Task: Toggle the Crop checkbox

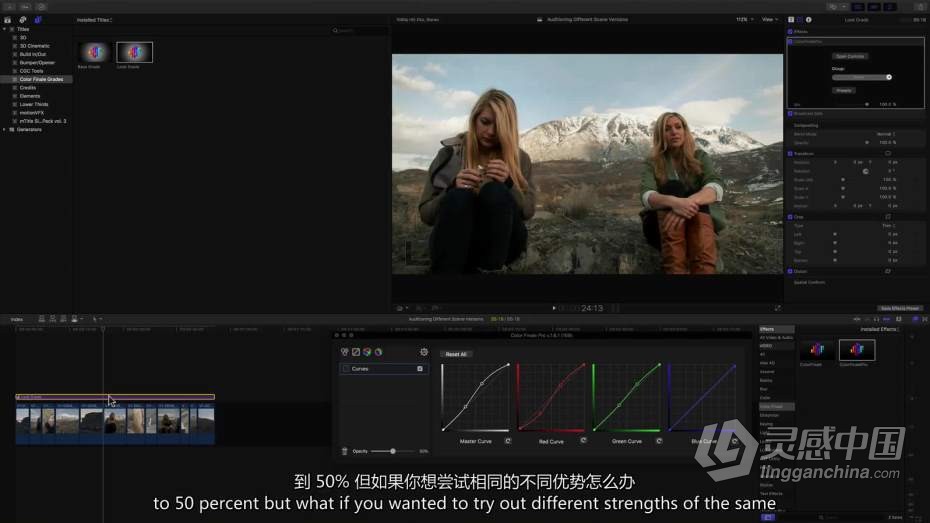Action: (x=790, y=217)
